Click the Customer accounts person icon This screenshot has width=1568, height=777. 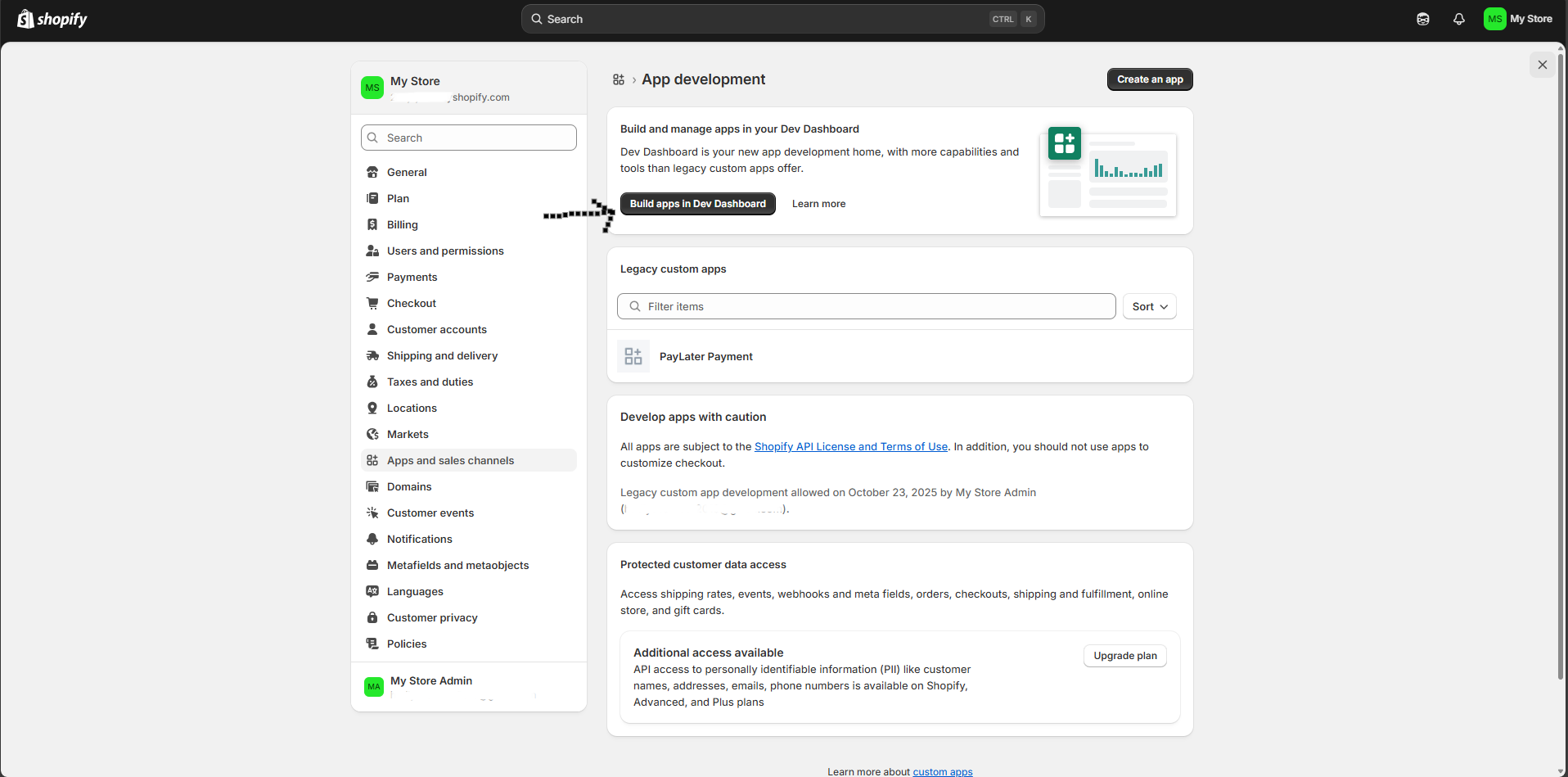click(x=372, y=329)
